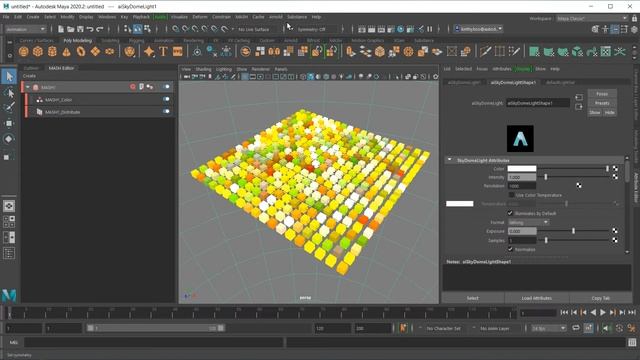This screenshot has width=640, height=360.
Task: Open the Arnold menu in the menu bar
Action: 276,17
